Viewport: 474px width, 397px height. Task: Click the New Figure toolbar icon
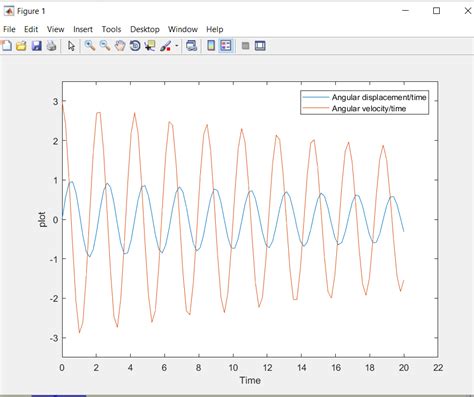(7, 46)
